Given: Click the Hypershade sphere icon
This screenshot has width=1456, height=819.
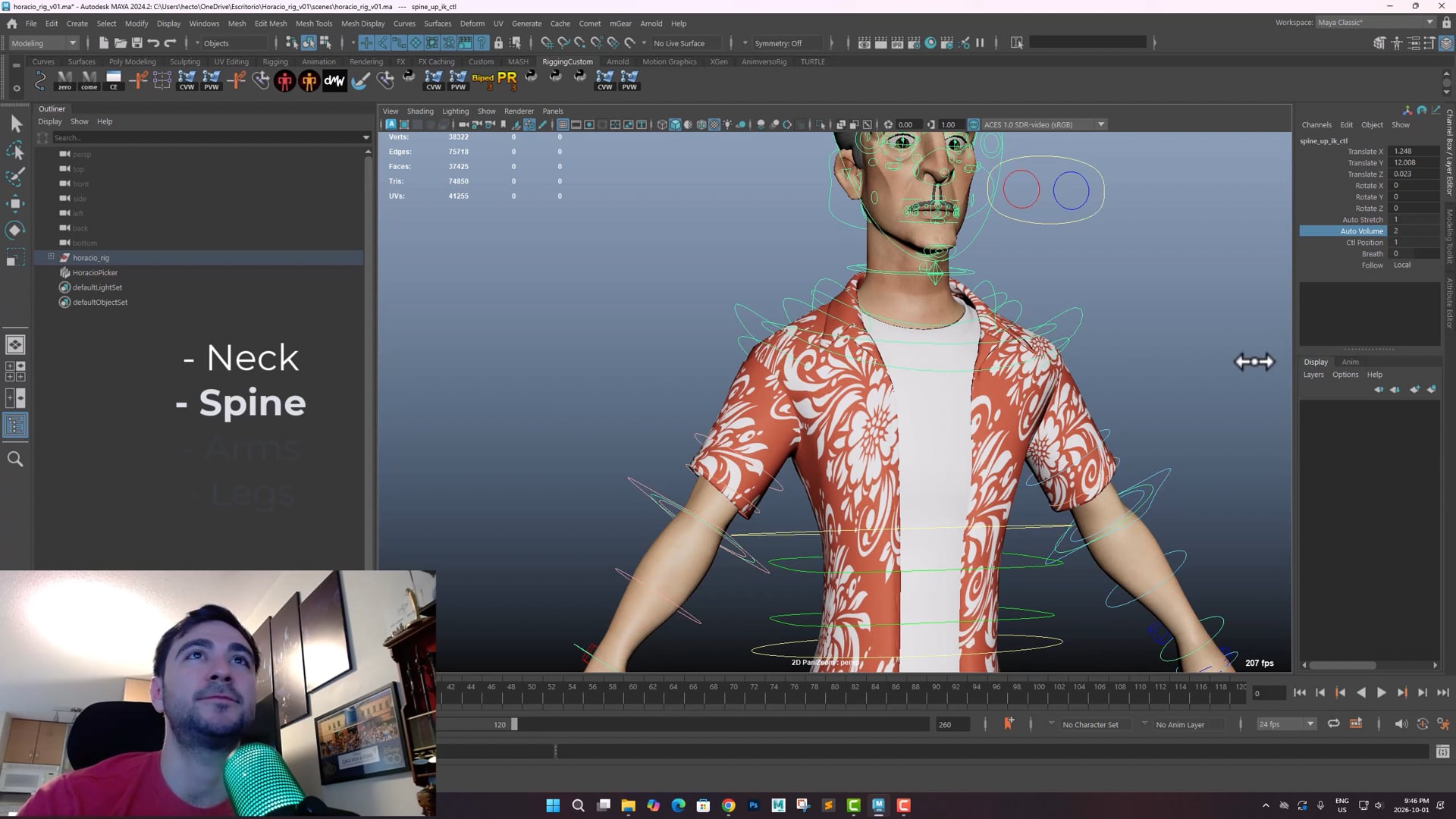Looking at the screenshot, I should click(x=930, y=43).
